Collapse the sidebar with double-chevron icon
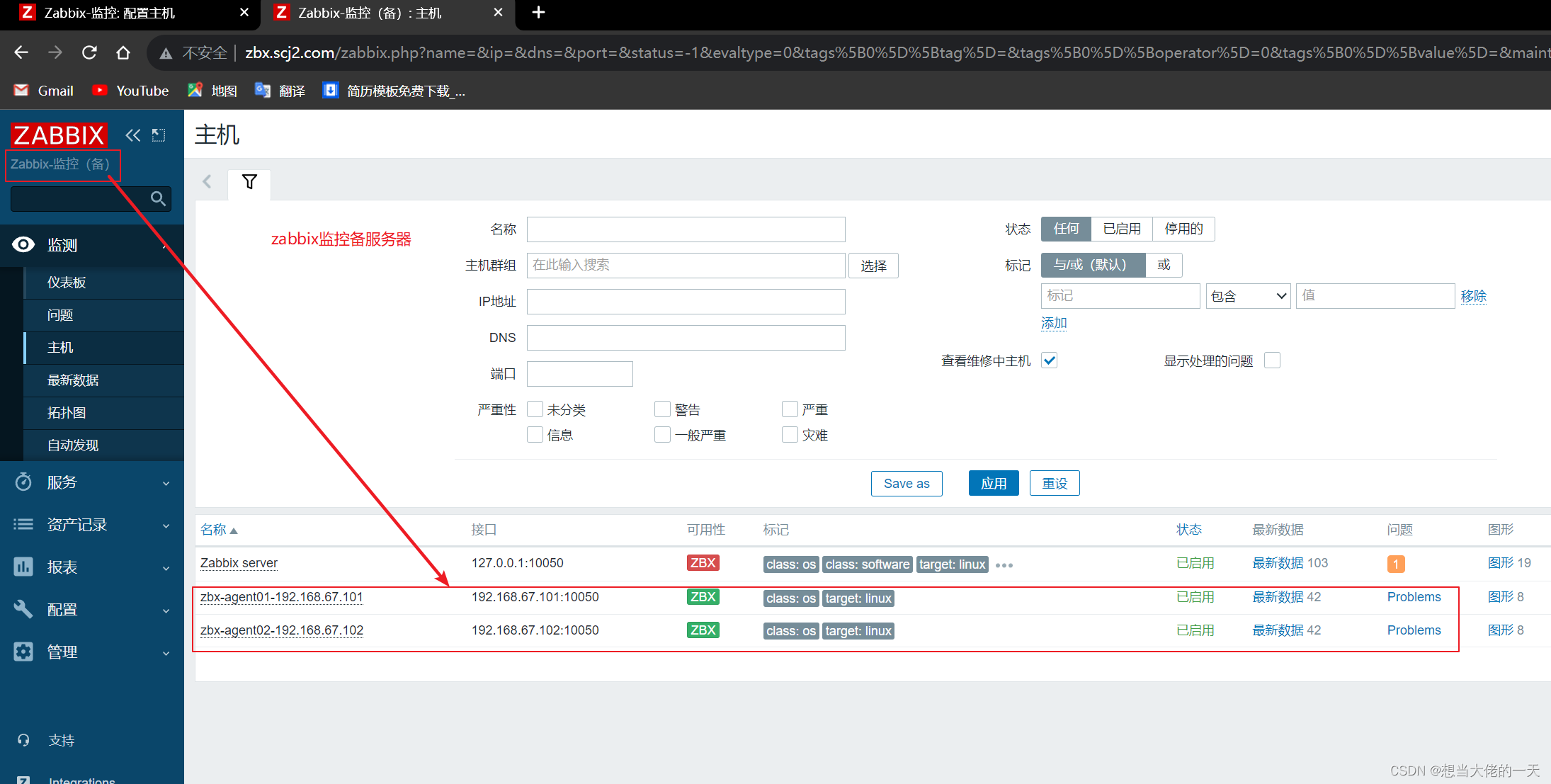1551x784 pixels. tap(132, 135)
